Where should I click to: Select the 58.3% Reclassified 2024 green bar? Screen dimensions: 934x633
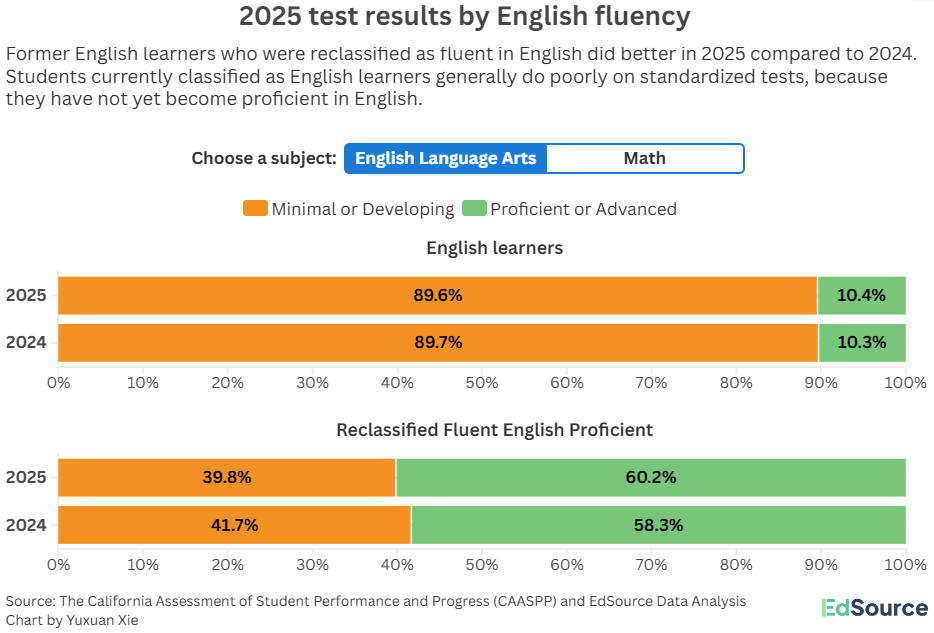coord(659,525)
